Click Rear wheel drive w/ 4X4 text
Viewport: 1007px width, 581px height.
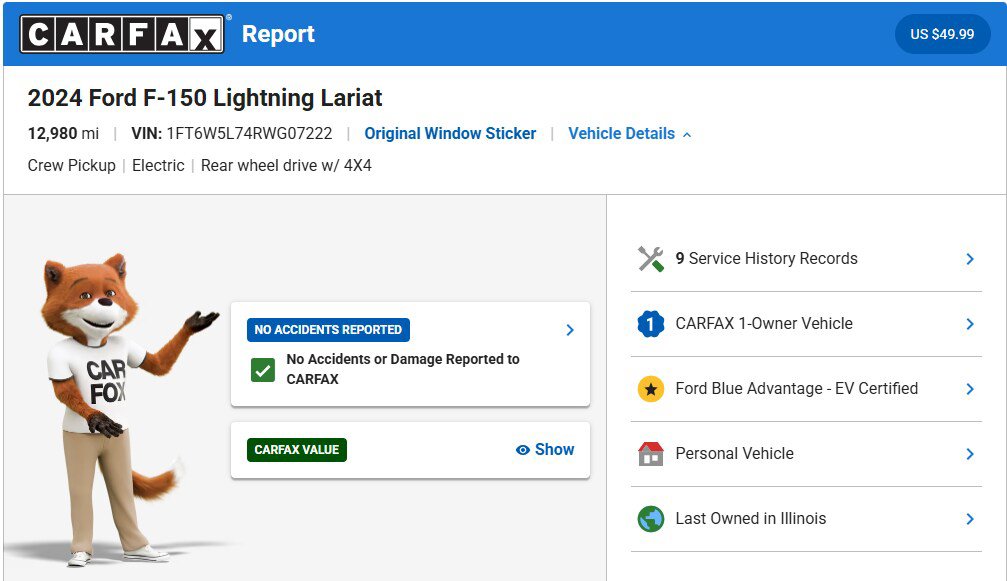(286, 165)
